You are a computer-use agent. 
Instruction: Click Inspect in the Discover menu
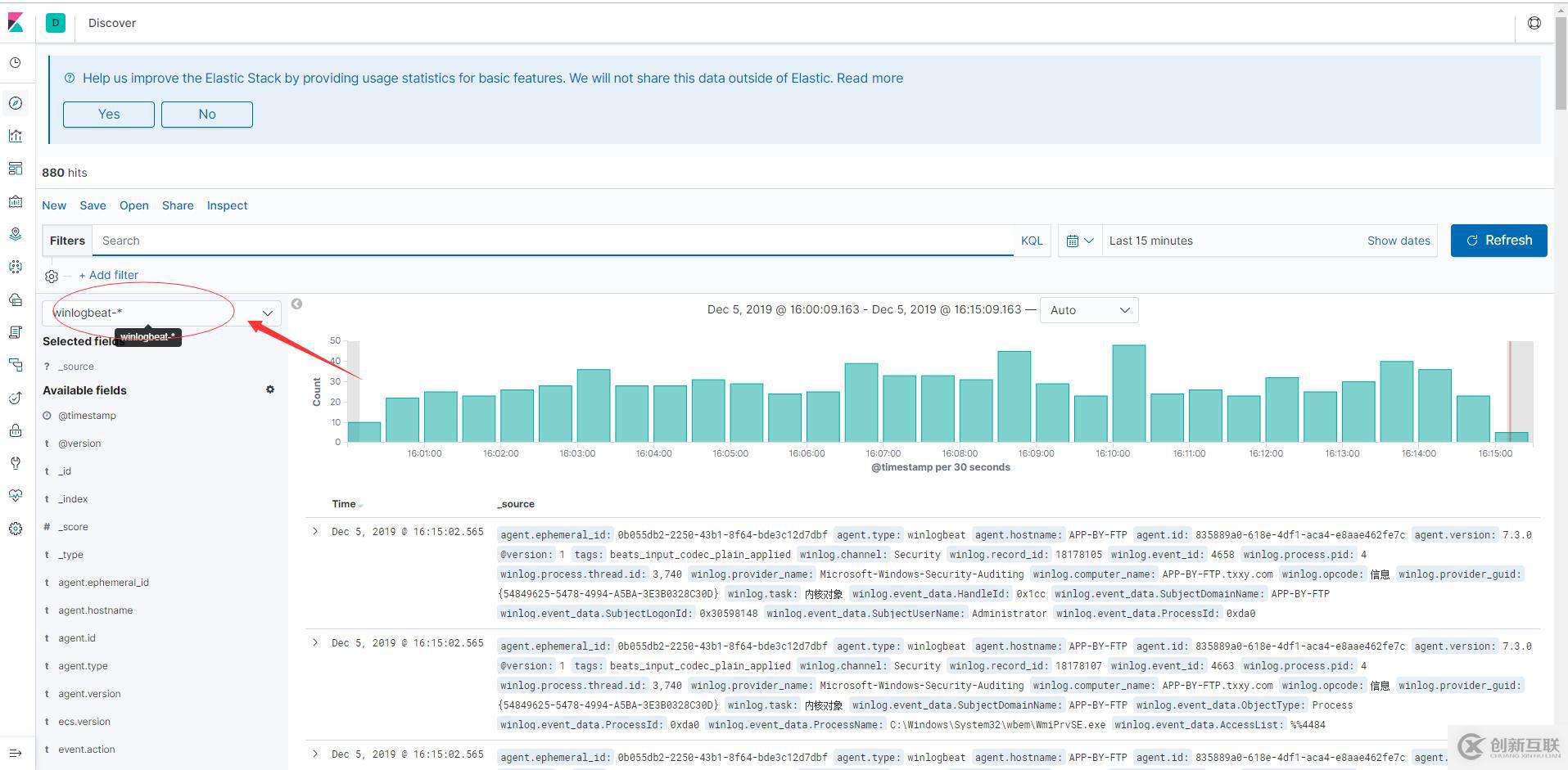(227, 205)
